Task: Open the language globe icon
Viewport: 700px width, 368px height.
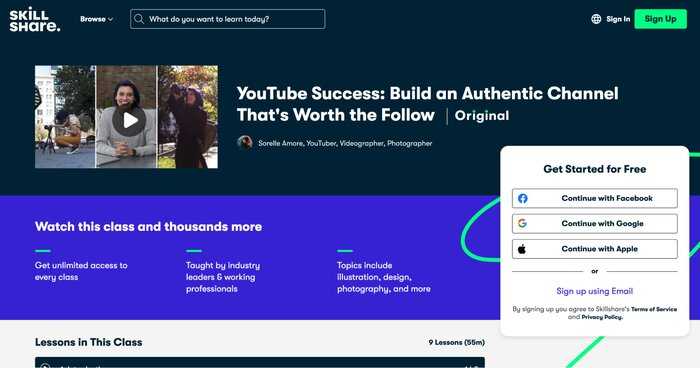Action: pyautogui.click(x=596, y=19)
